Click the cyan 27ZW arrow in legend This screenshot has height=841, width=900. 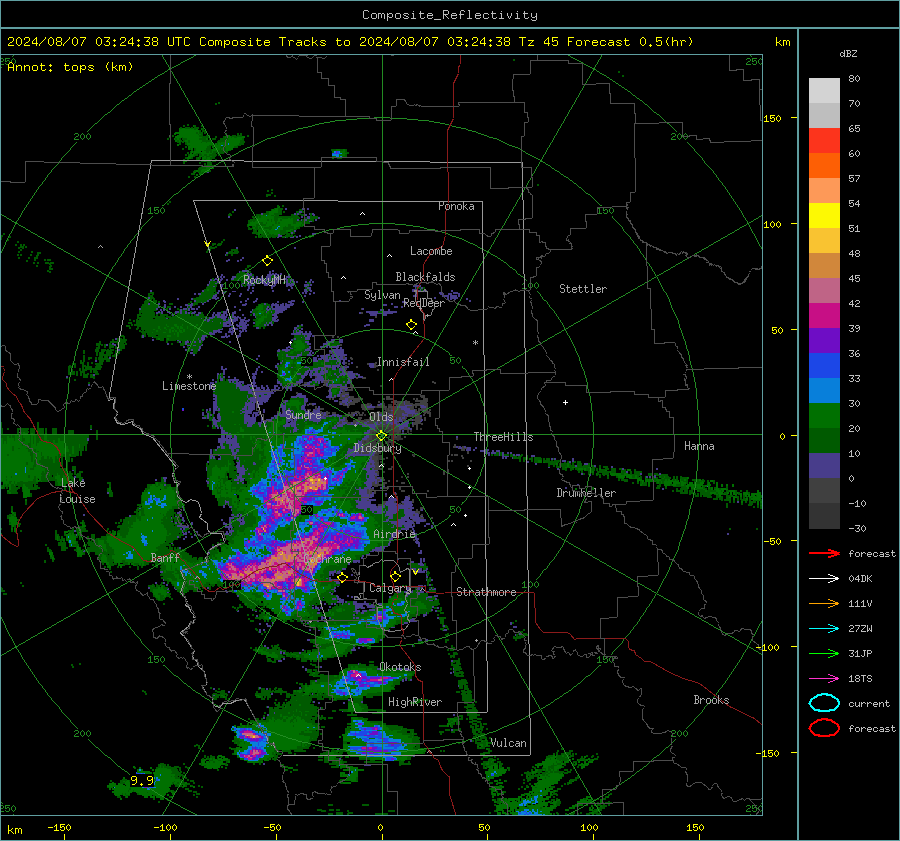click(x=824, y=629)
